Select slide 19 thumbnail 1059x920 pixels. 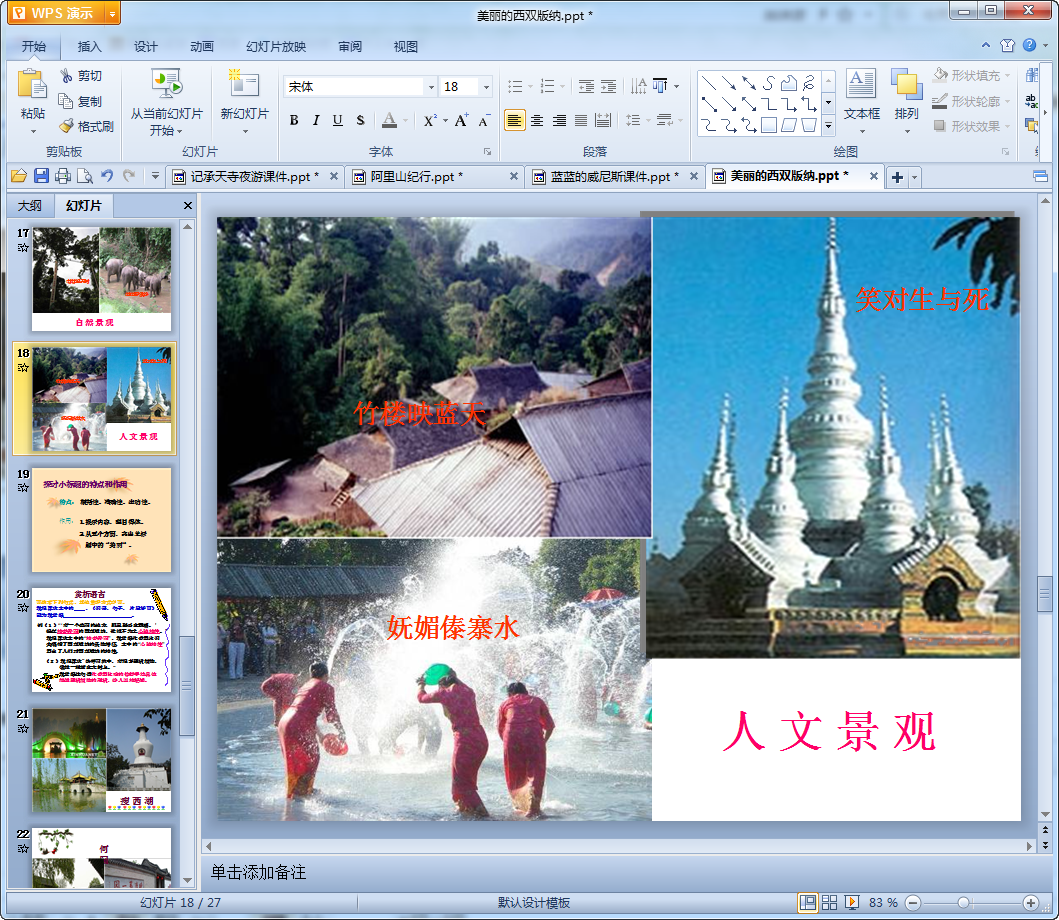tap(101, 520)
